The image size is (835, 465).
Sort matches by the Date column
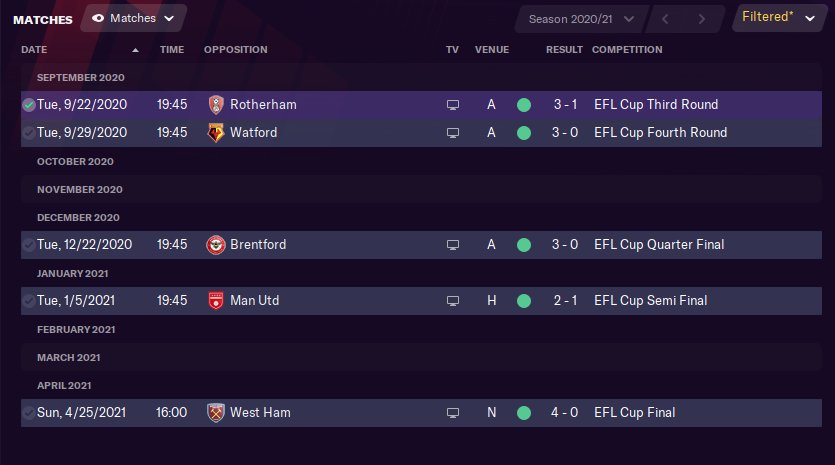tap(34, 50)
